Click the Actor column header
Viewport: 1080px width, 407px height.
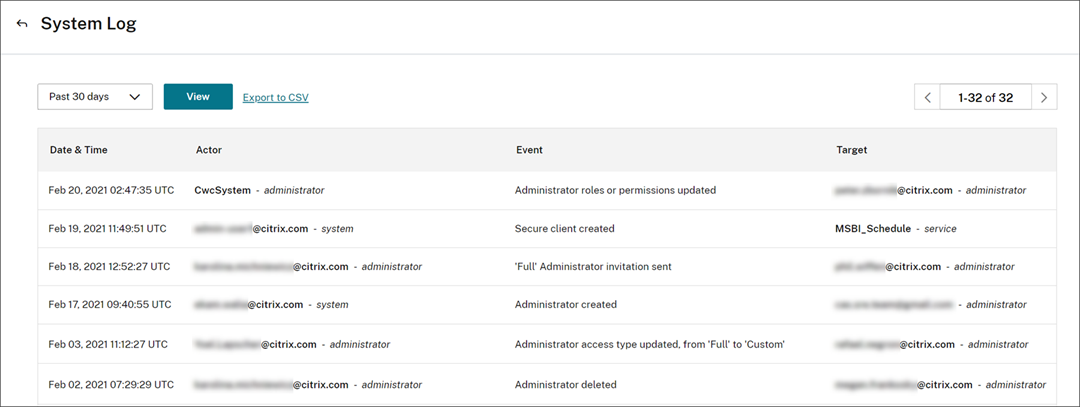coord(209,150)
